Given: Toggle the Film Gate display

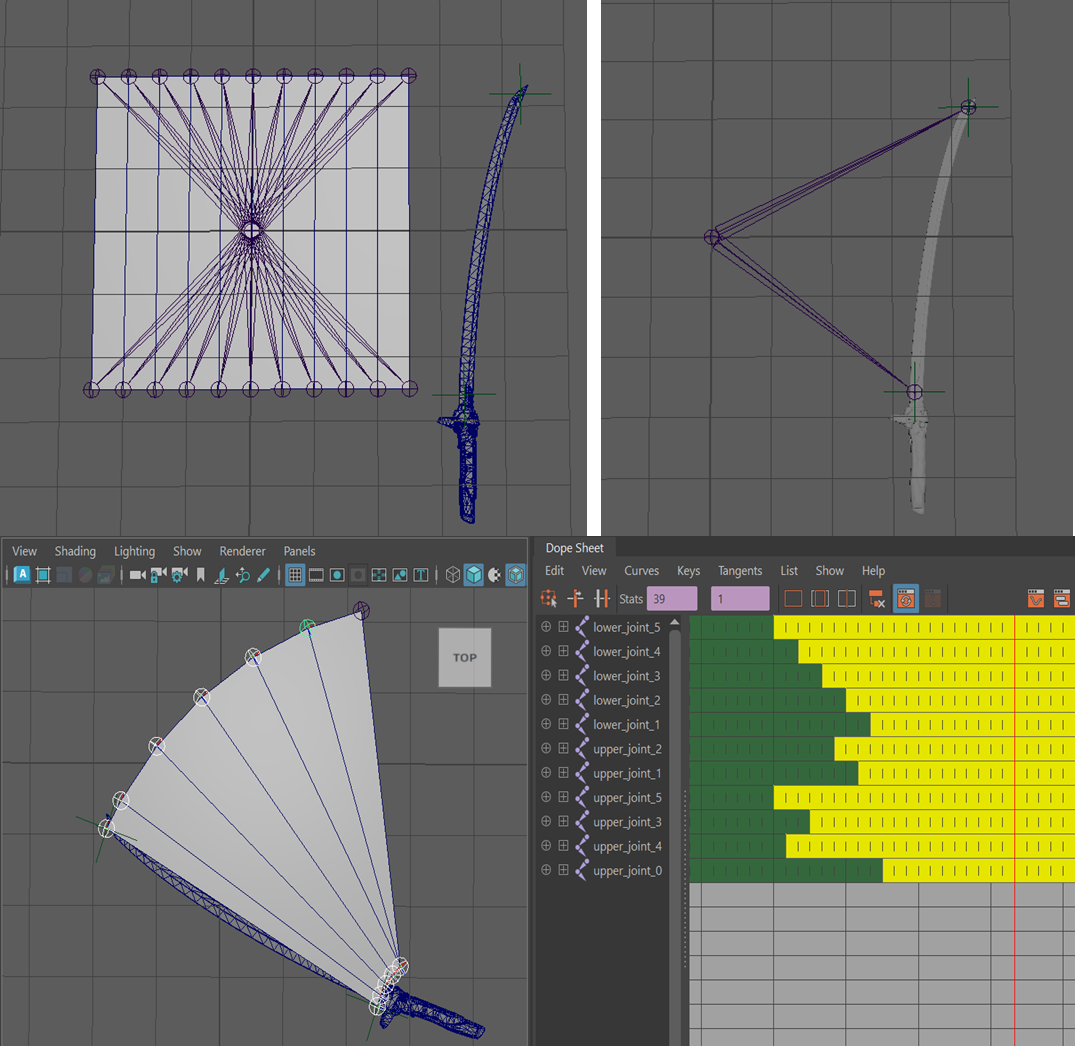Looking at the screenshot, I should tap(316, 575).
